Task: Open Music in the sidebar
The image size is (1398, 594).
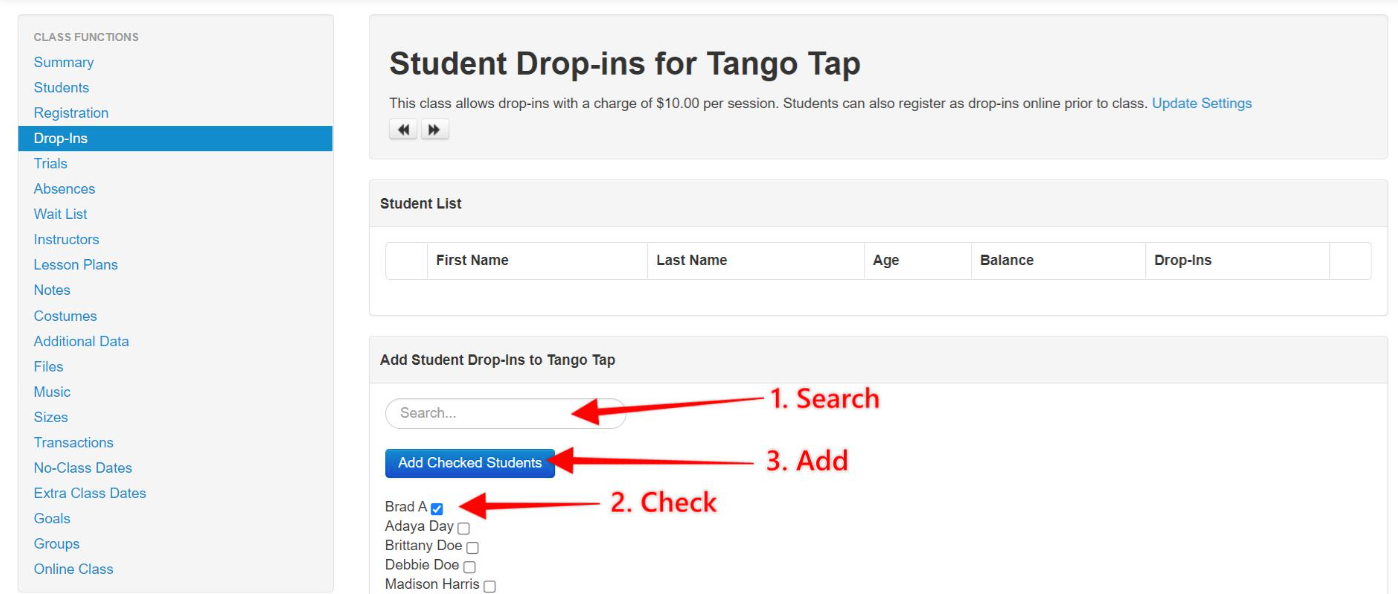Action: coord(52,392)
